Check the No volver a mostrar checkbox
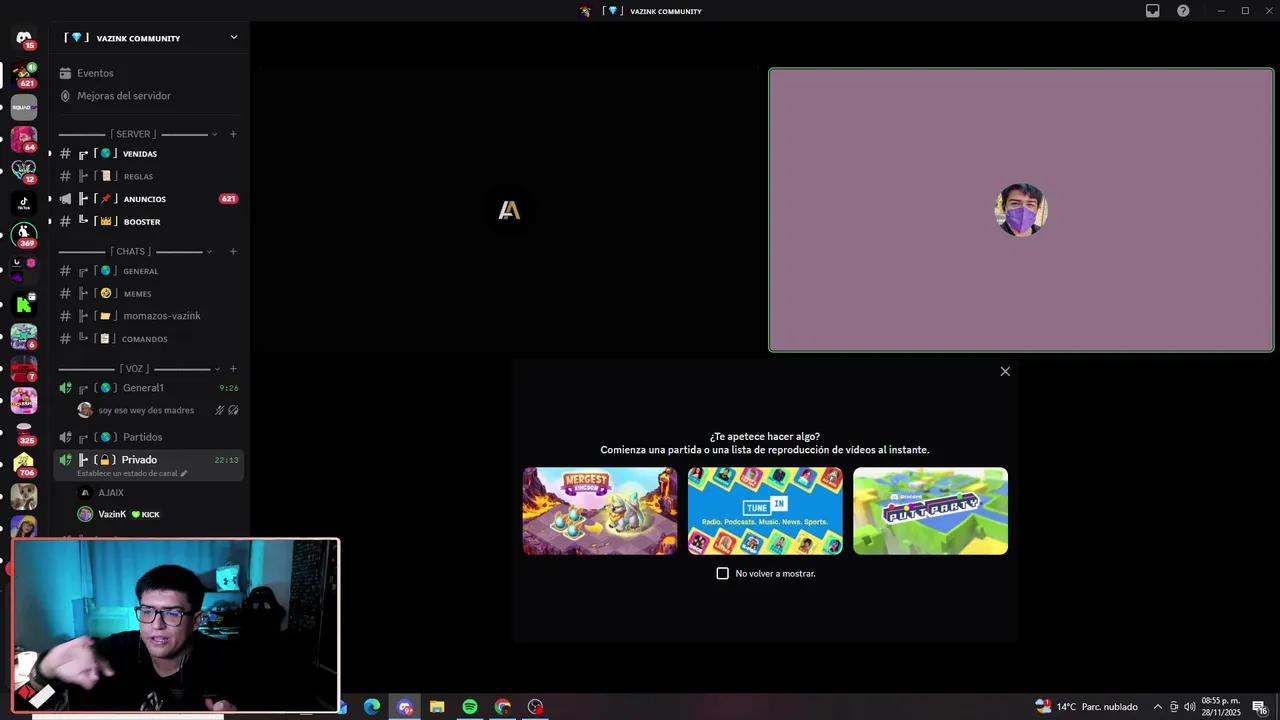 click(723, 573)
